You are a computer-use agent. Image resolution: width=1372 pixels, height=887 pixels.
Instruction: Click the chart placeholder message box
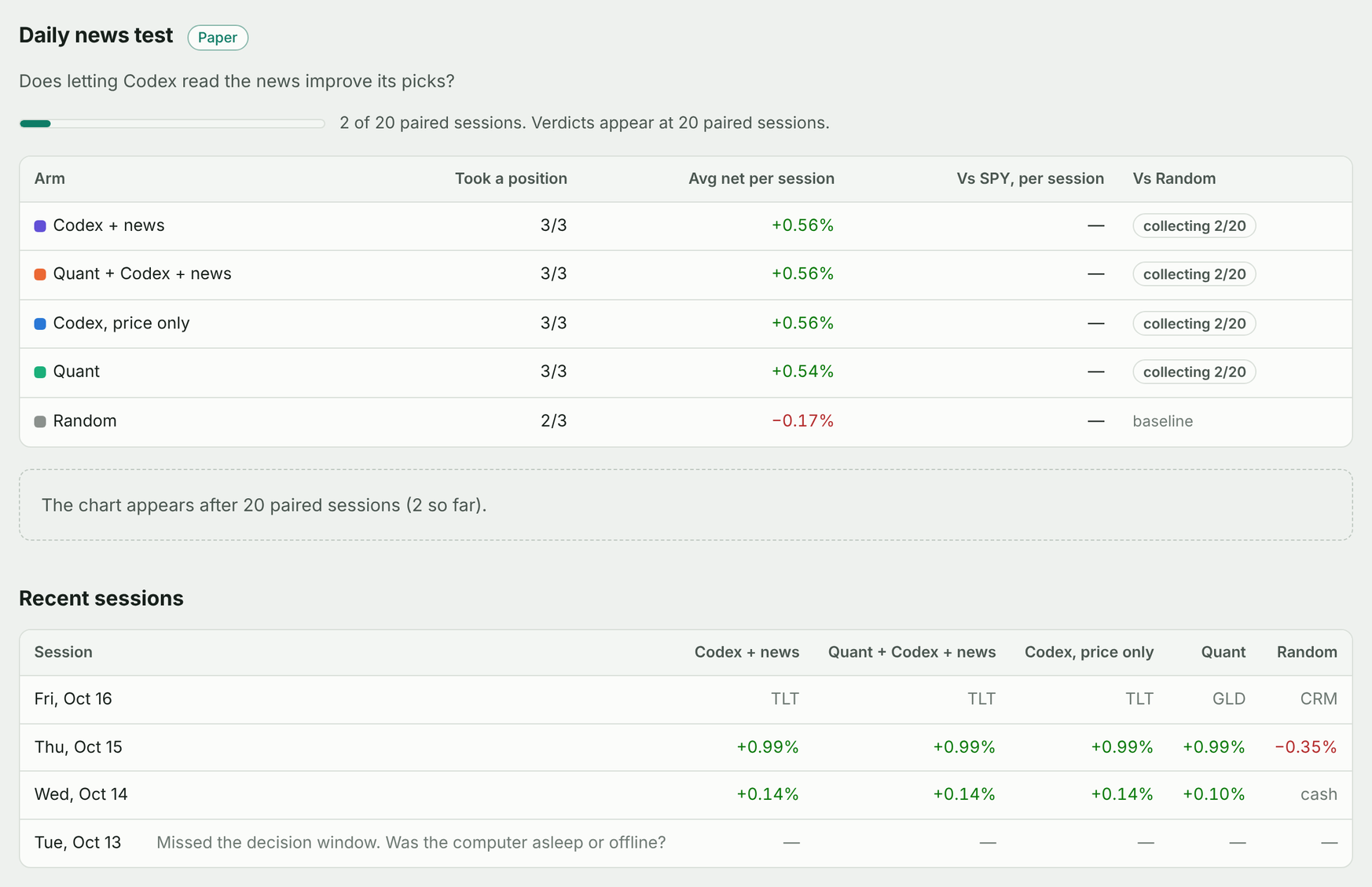point(686,505)
